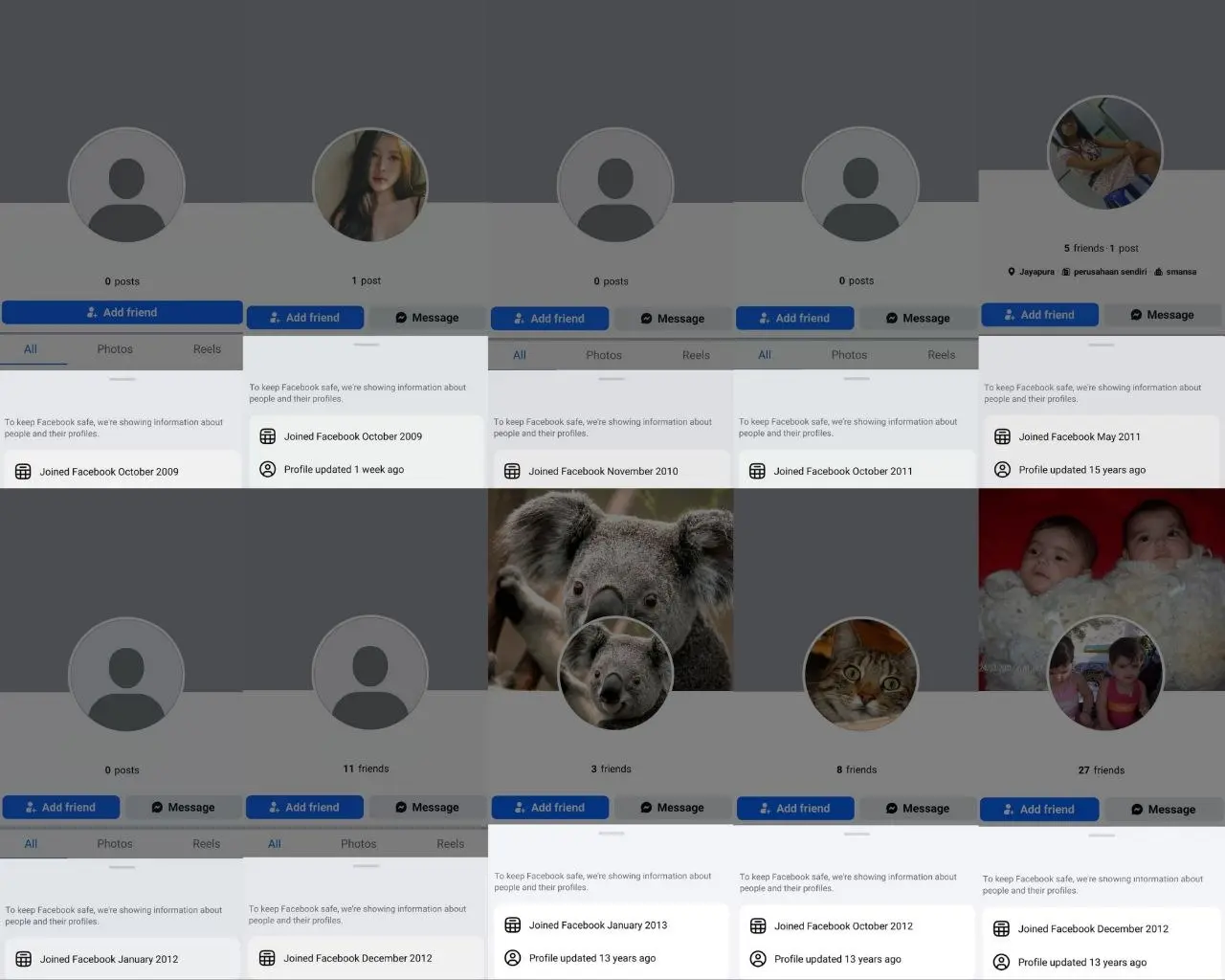Message the profile with 11 friends
The image size is (1225, 980).
click(427, 808)
